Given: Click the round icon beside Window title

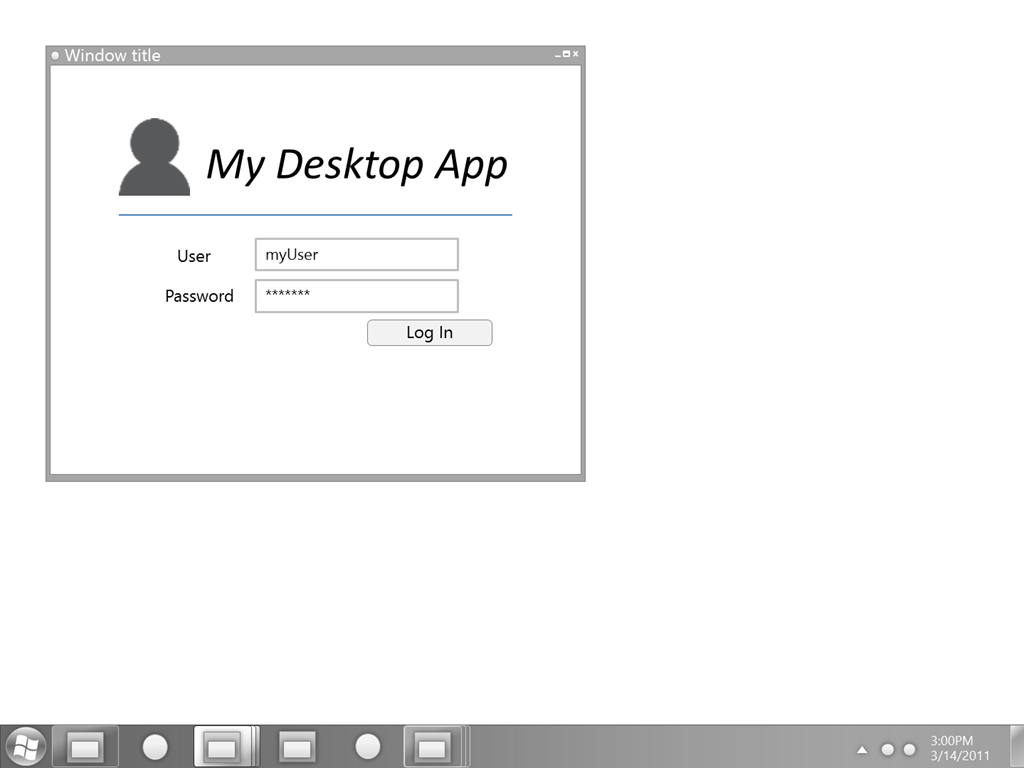Looking at the screenshot, I should coord(55,55).
